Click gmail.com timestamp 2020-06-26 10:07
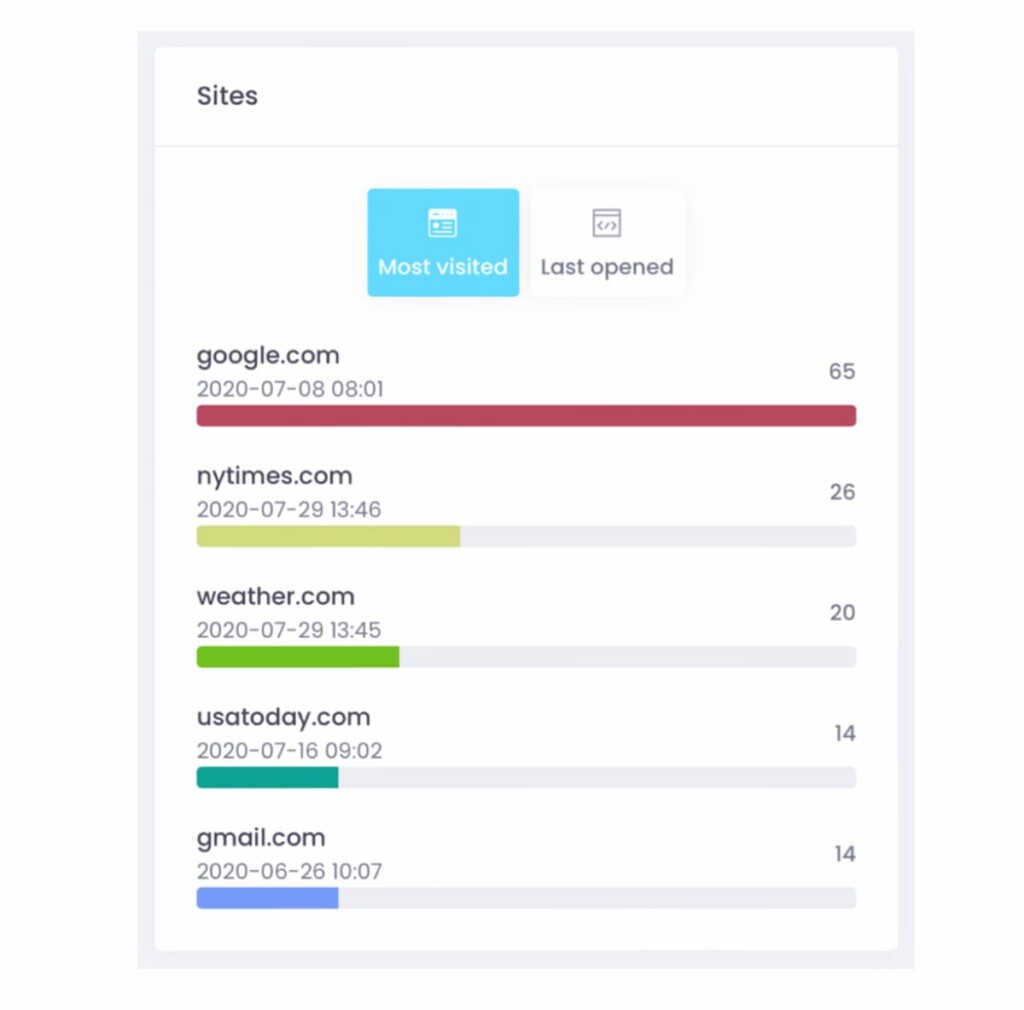 289,871
